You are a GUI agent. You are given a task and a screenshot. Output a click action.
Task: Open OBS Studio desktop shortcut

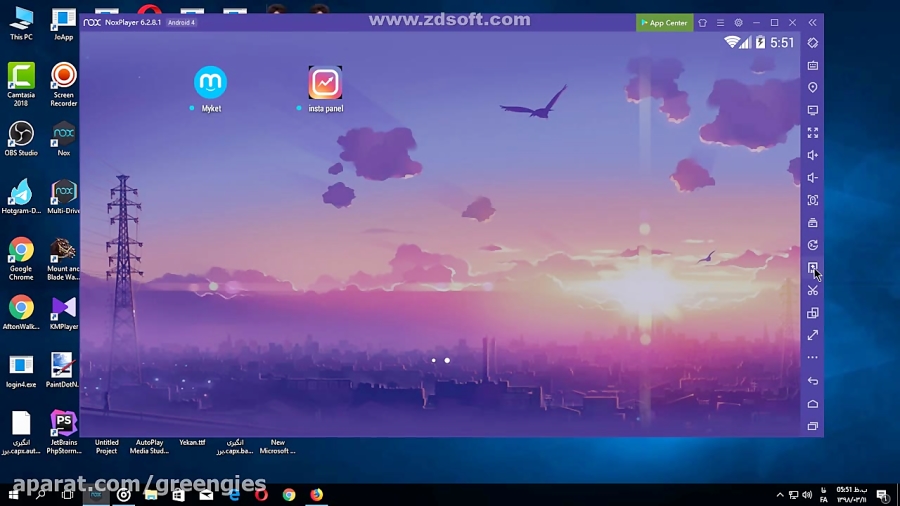21,139
